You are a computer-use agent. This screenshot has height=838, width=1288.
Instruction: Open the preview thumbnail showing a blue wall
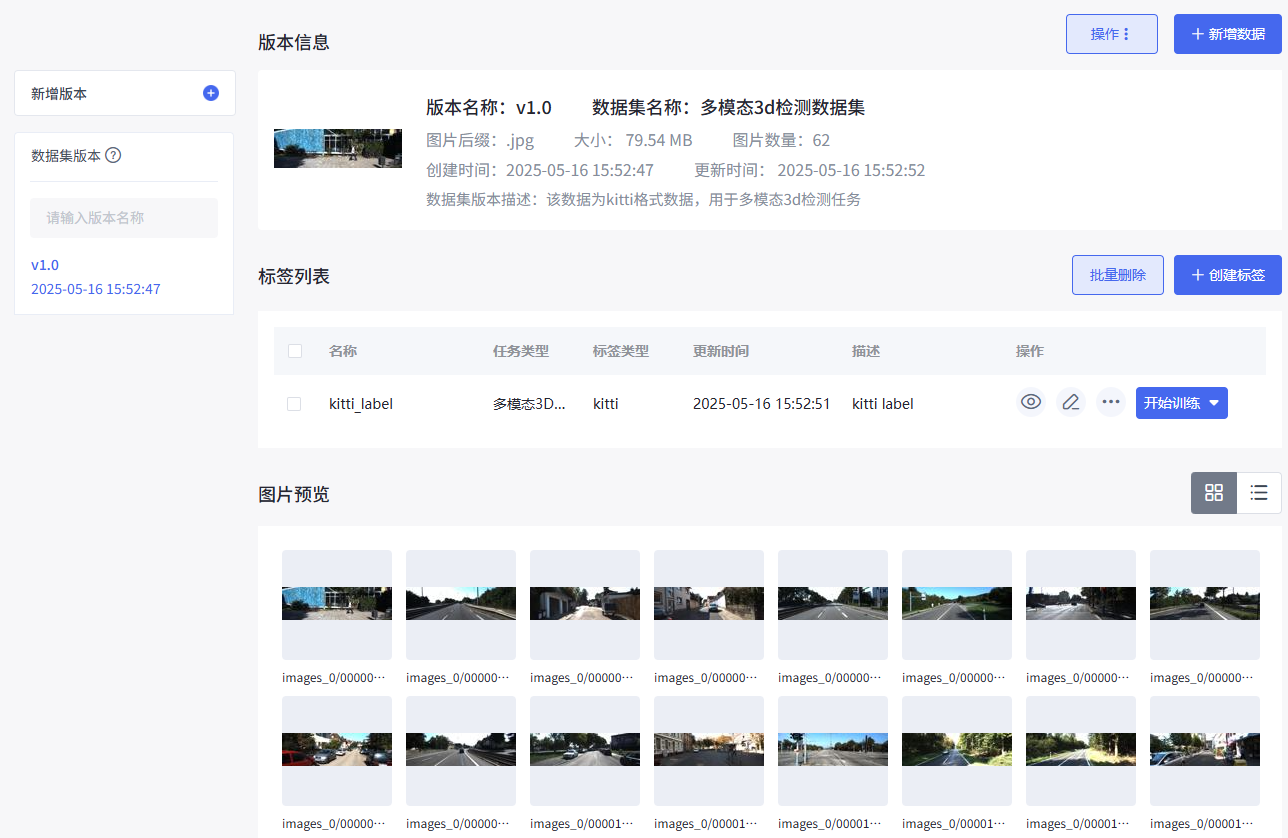click(337, 604)
